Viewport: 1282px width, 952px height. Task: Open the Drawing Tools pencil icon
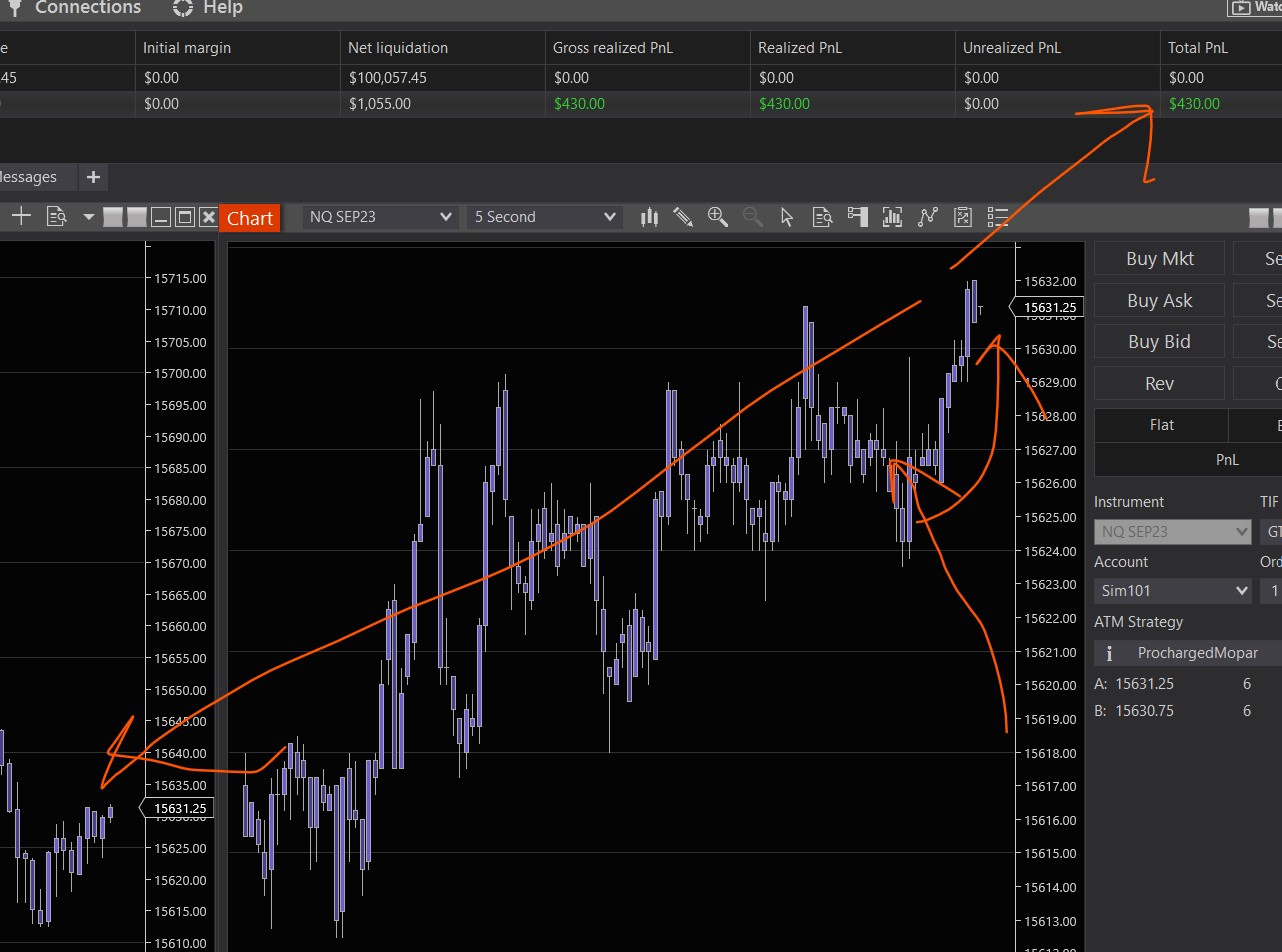(x=683, y=217)
